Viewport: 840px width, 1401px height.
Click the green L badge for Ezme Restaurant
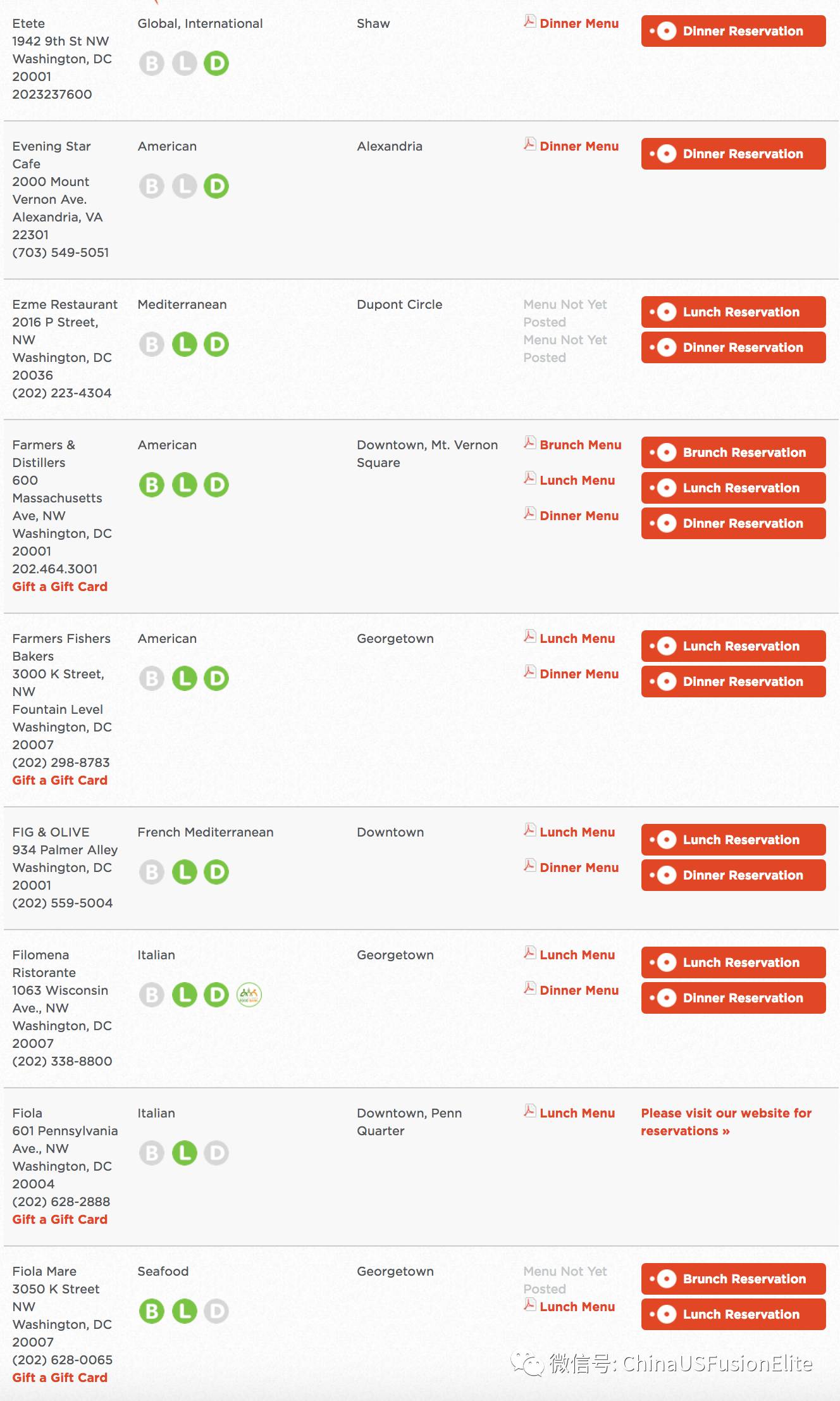point(185,344)
